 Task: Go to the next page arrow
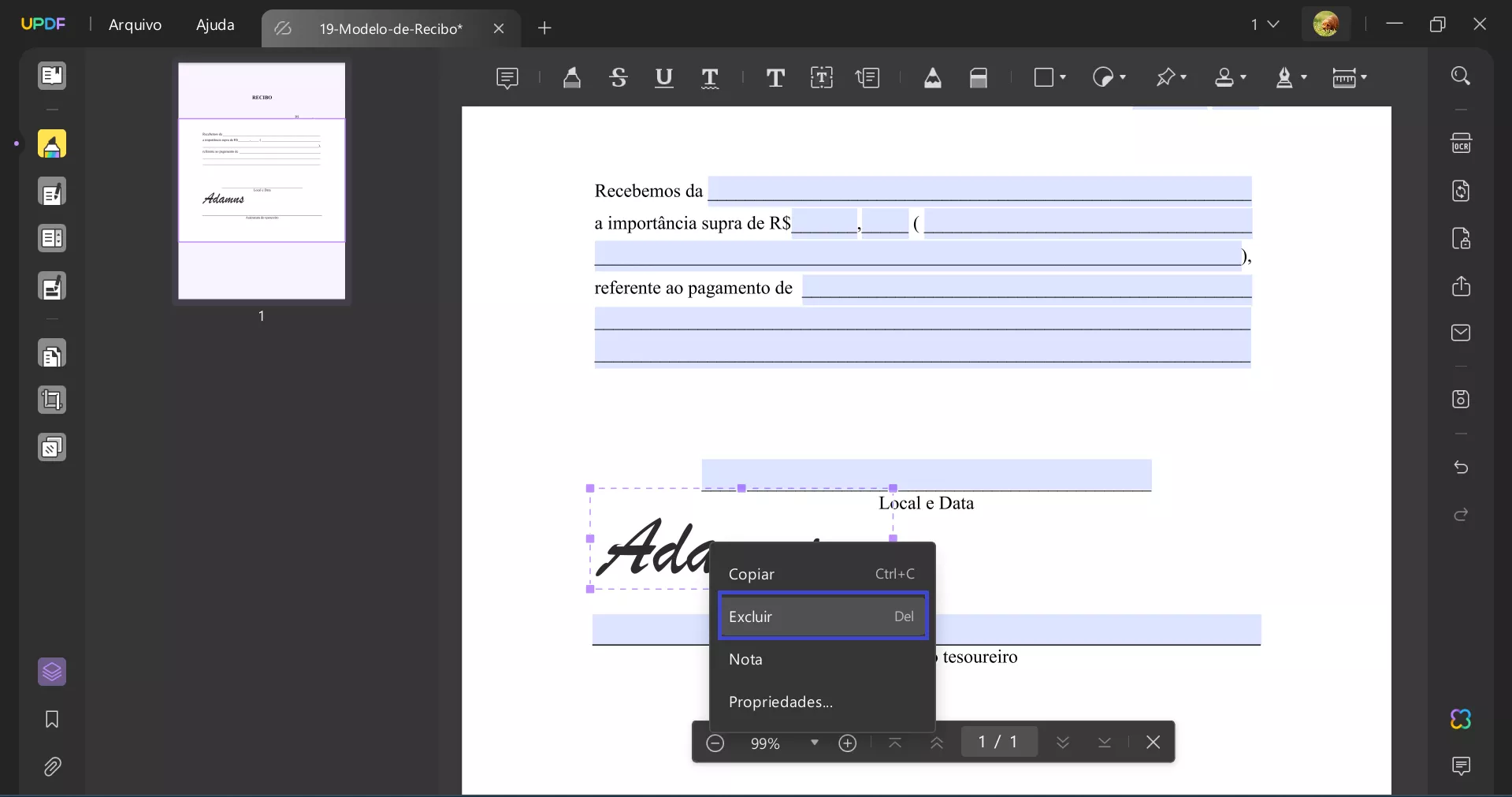click(1063, 743)
